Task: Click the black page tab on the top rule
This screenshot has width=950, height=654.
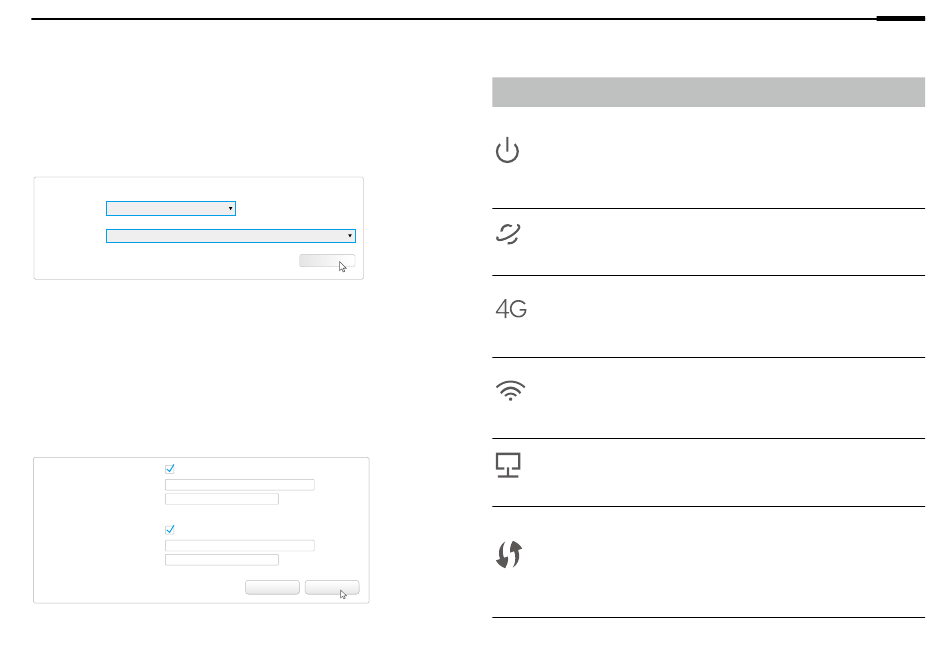Action: point(900,19)
